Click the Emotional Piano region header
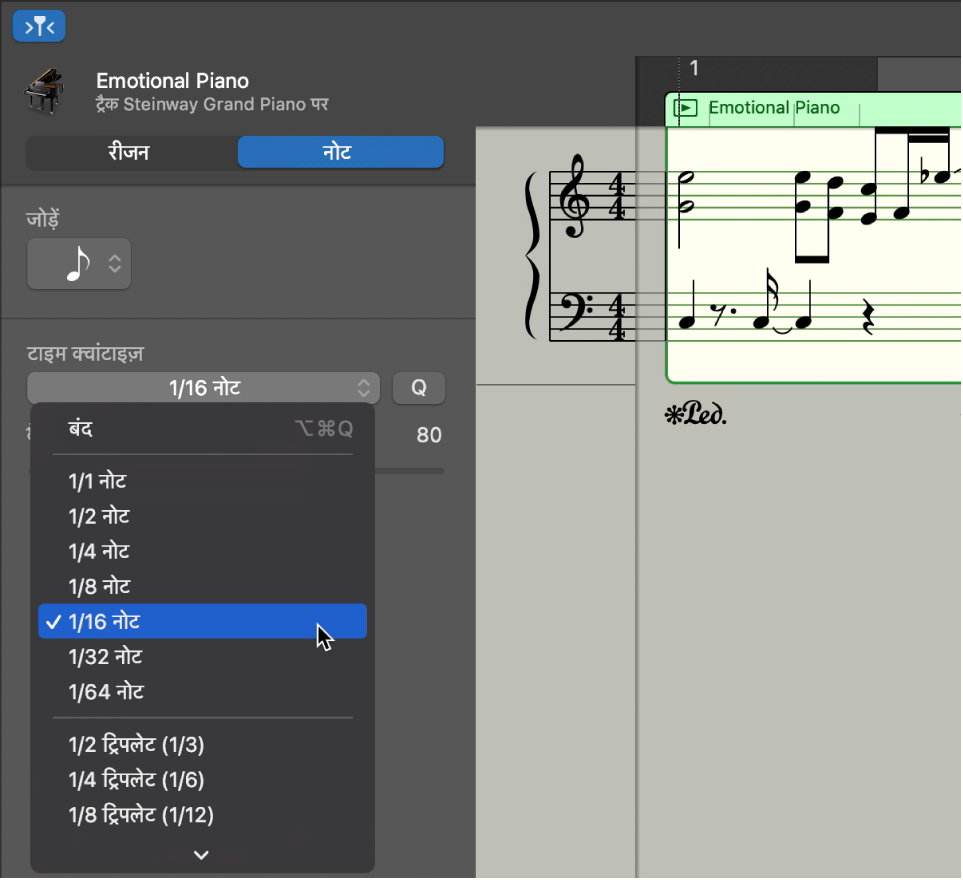The image size is (963, 880). pyautogui.click(x=814, y=109)
